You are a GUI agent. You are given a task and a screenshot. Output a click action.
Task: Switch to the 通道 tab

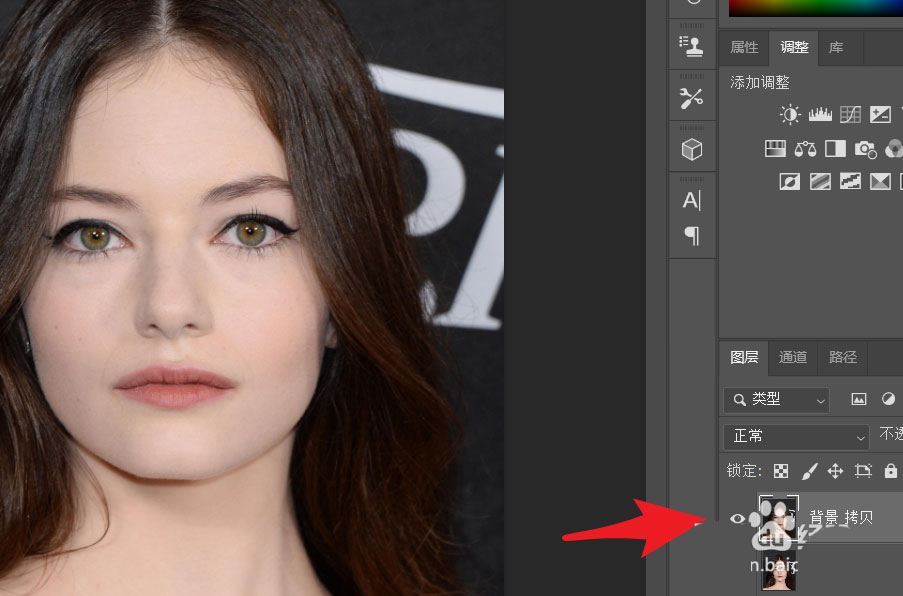pos(793,357)
